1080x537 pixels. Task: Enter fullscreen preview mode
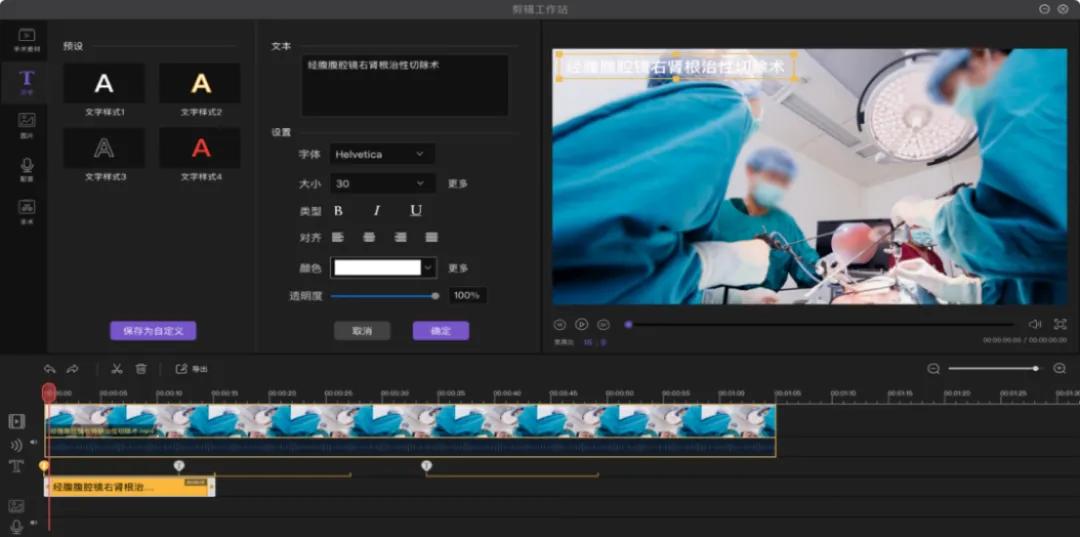[x=1060, y=324]
